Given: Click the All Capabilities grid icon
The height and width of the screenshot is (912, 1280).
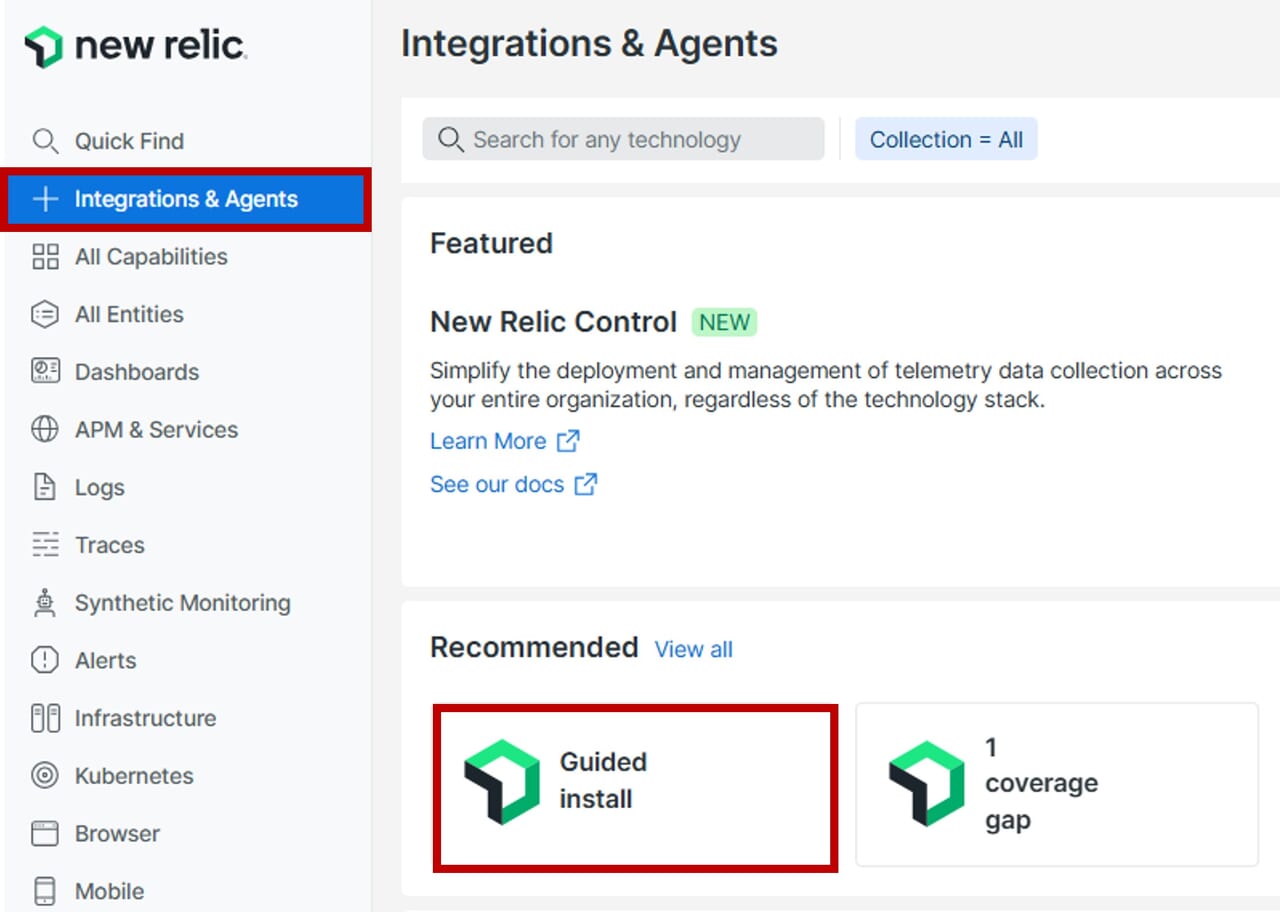Looking at the screenshot, I should click(x=45, y=257).
